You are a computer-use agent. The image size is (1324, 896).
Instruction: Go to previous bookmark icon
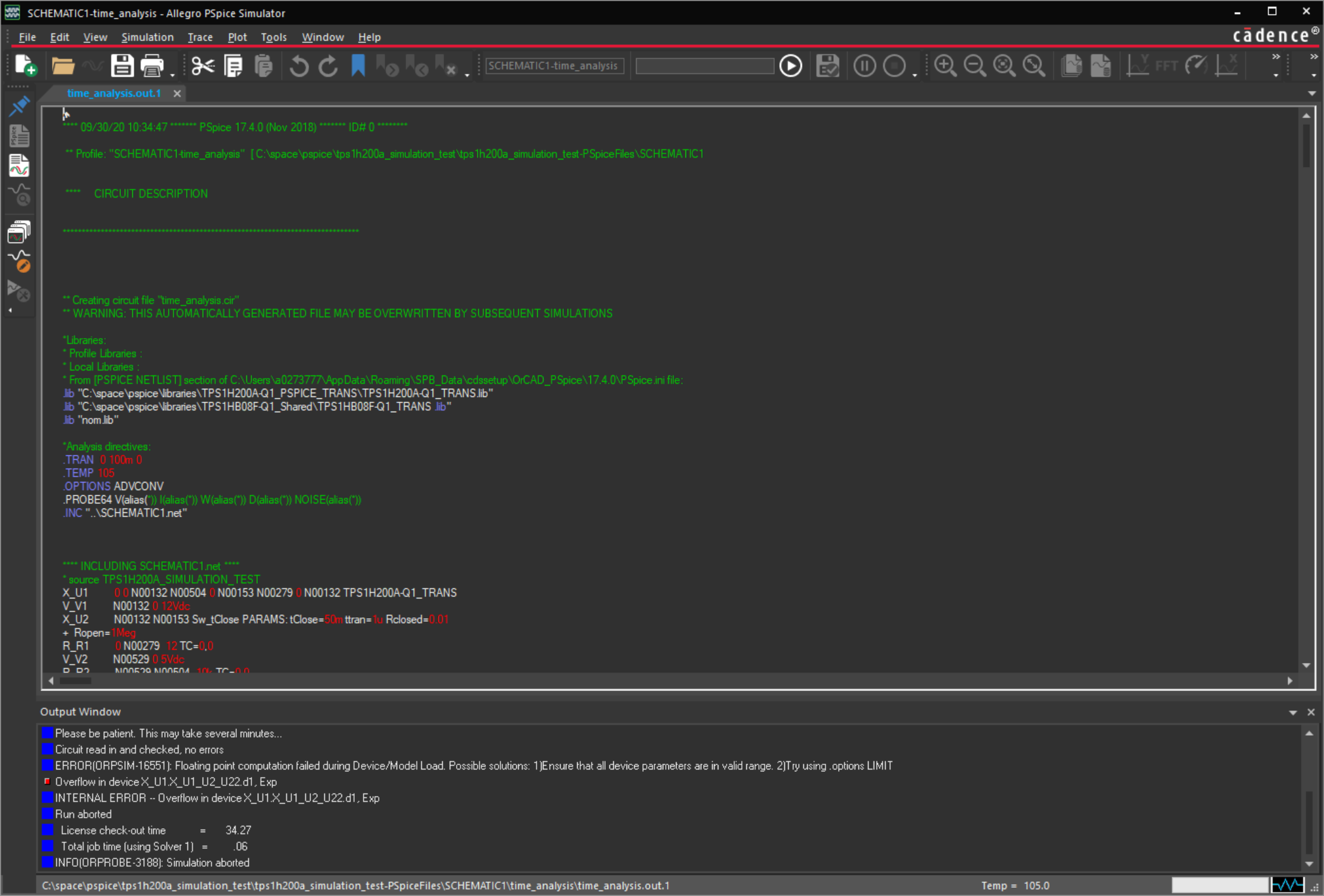(417, 65)
